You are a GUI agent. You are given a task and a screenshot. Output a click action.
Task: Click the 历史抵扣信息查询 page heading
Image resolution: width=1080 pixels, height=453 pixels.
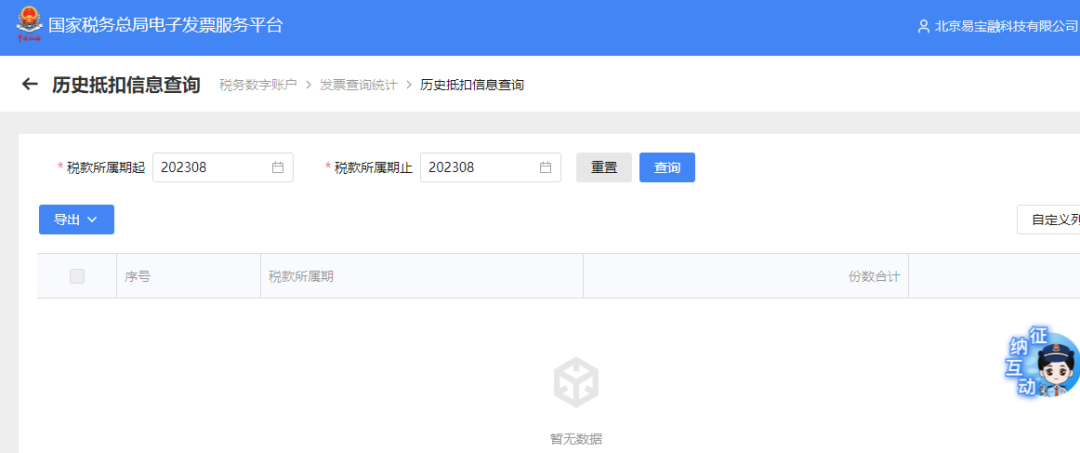[126, 85]
